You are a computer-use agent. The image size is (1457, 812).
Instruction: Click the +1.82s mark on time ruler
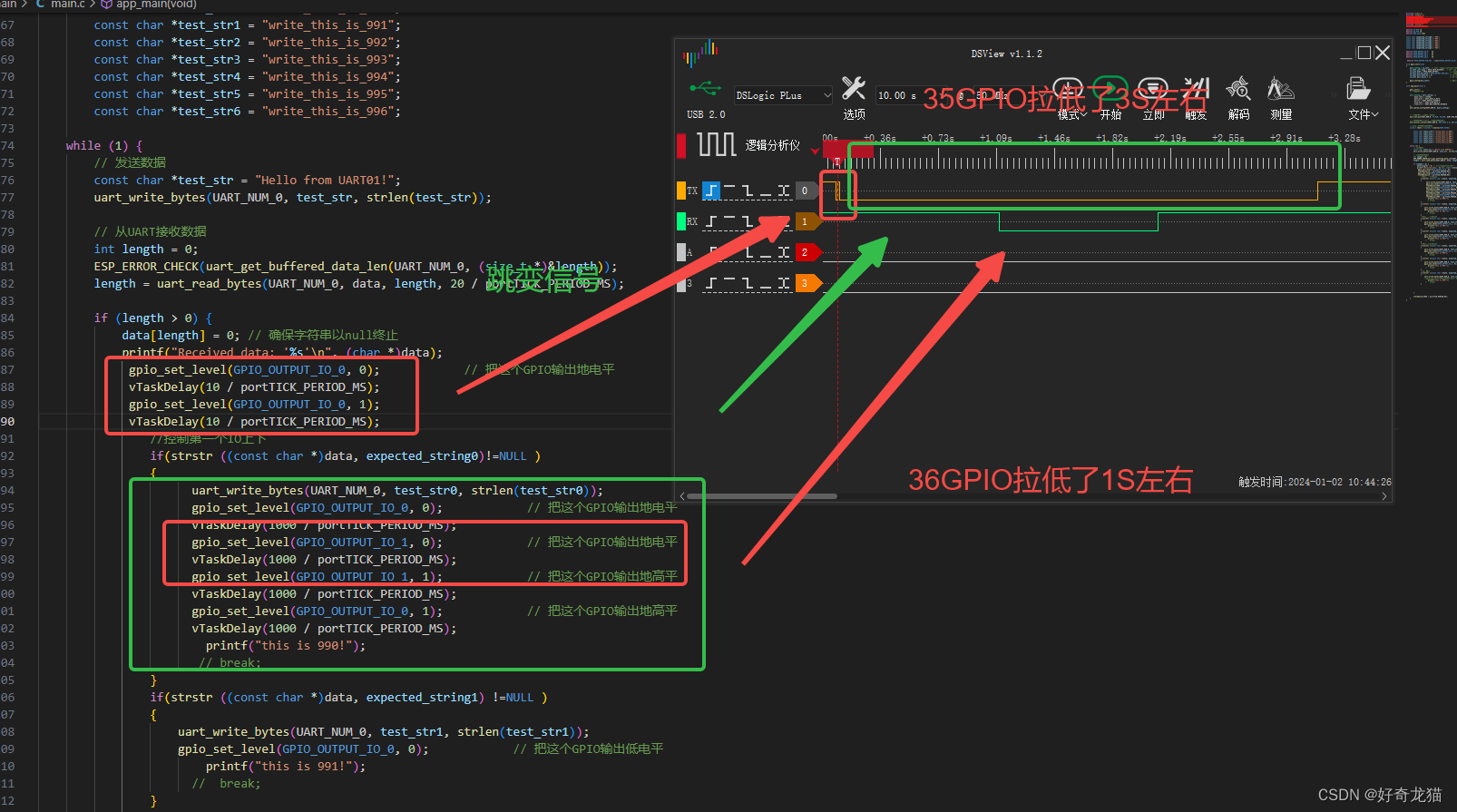(x=1111, y=138)
